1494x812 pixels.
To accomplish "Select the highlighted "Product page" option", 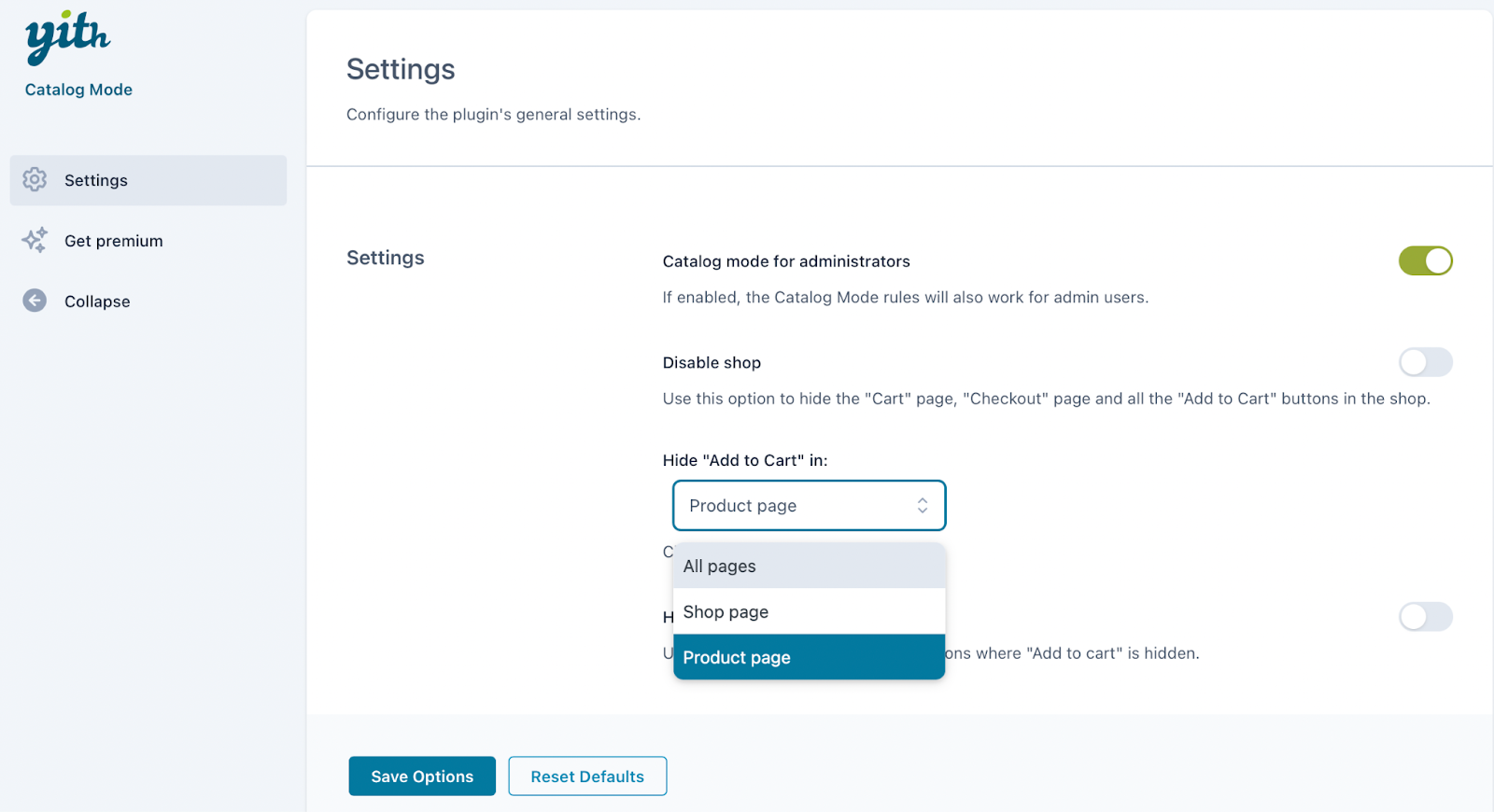I will [x=737, y=657].
